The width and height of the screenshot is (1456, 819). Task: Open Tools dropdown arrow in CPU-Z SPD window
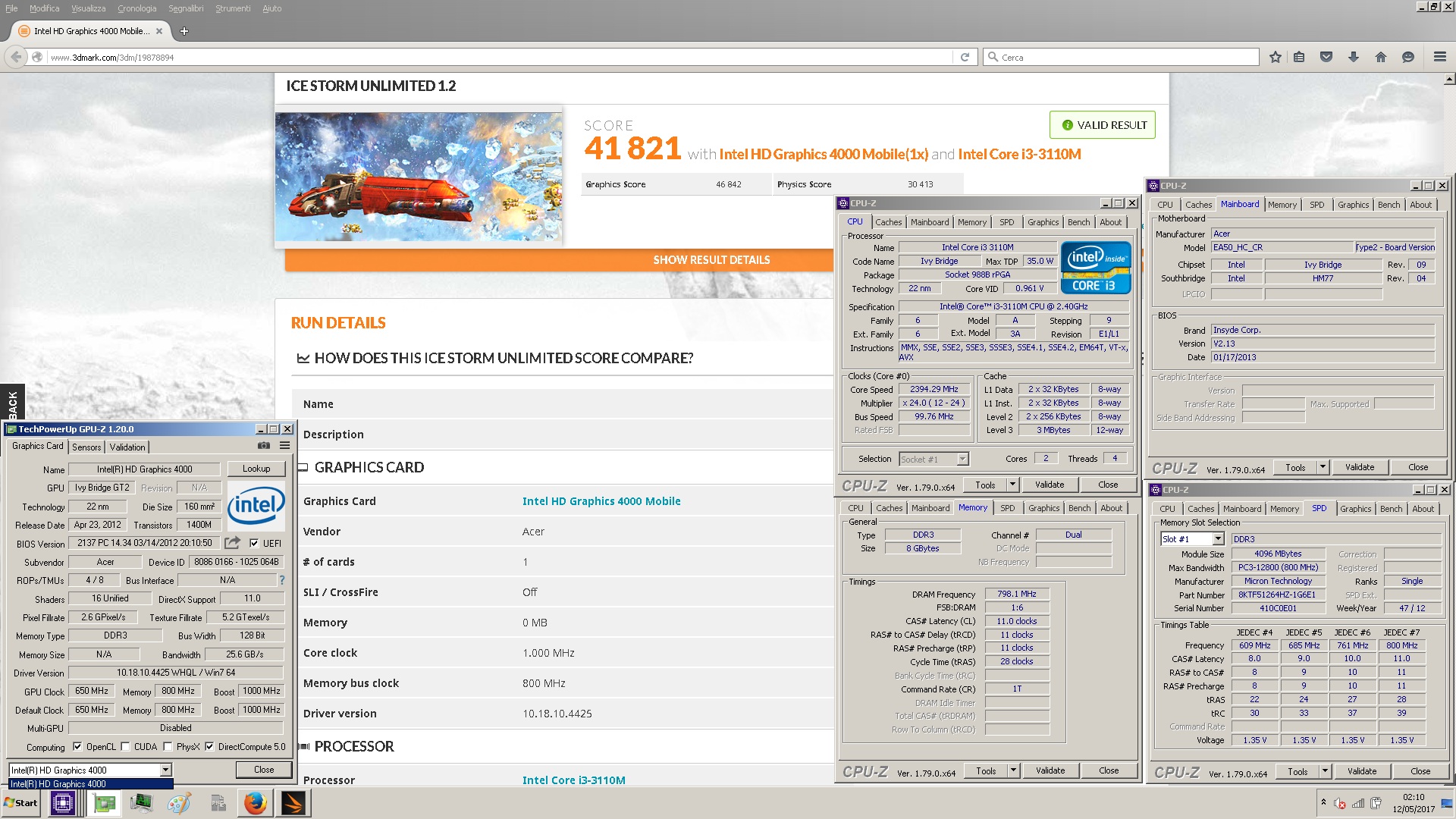[1325, 771]
